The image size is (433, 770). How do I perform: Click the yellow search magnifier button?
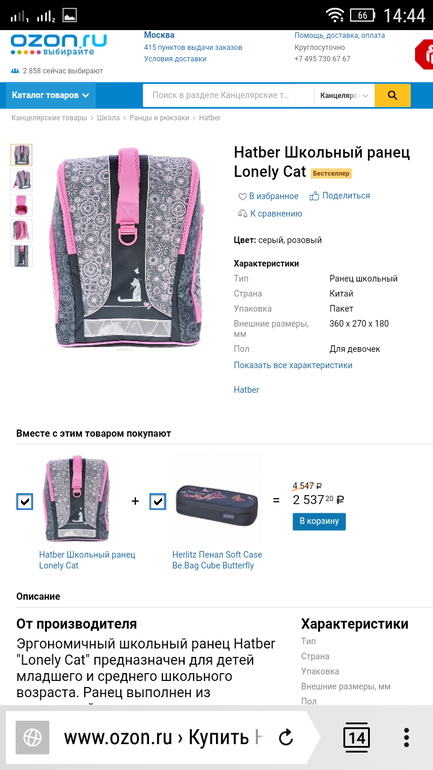tap(392, 95)
